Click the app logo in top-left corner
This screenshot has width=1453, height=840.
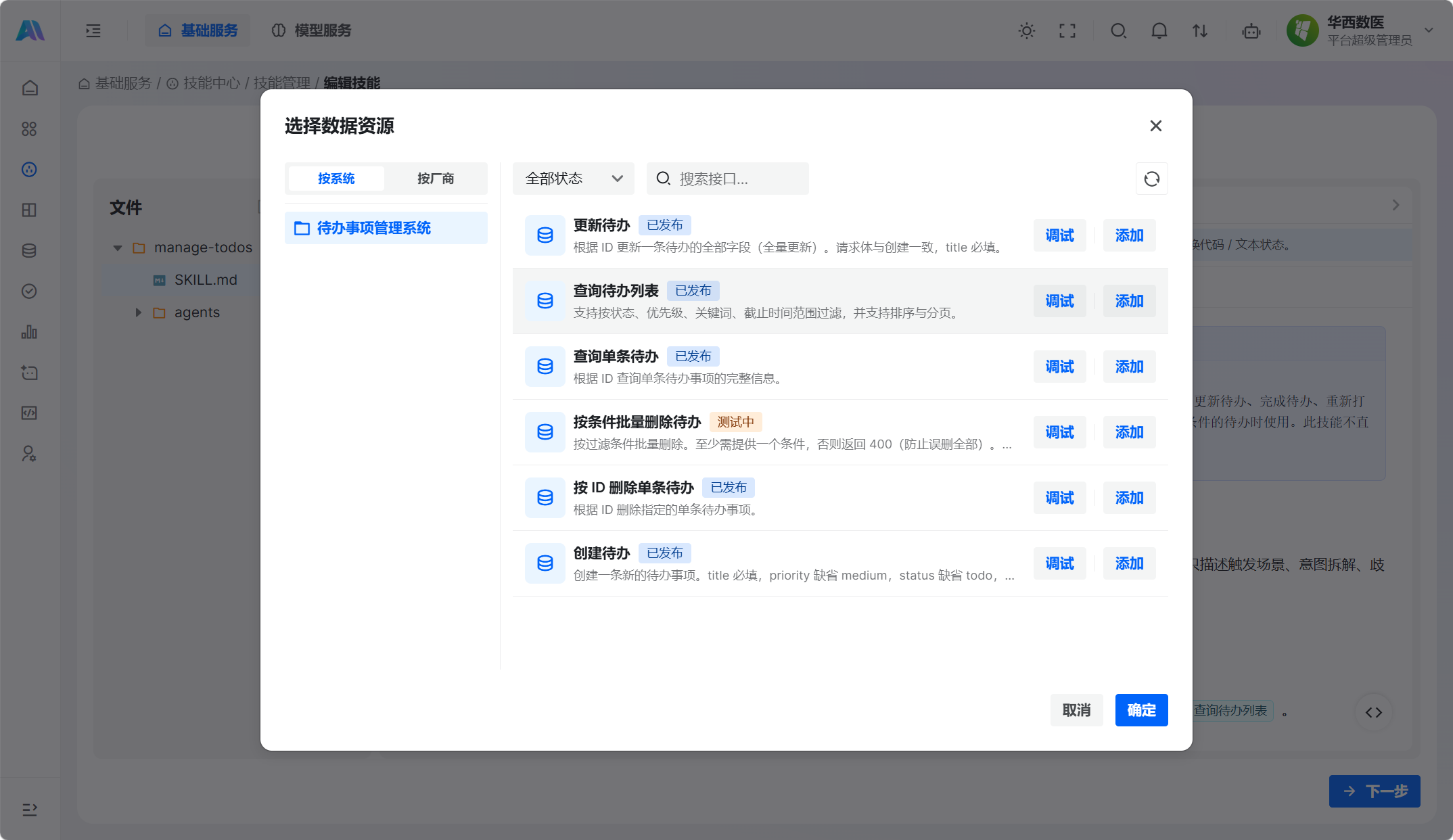point(30,30)
